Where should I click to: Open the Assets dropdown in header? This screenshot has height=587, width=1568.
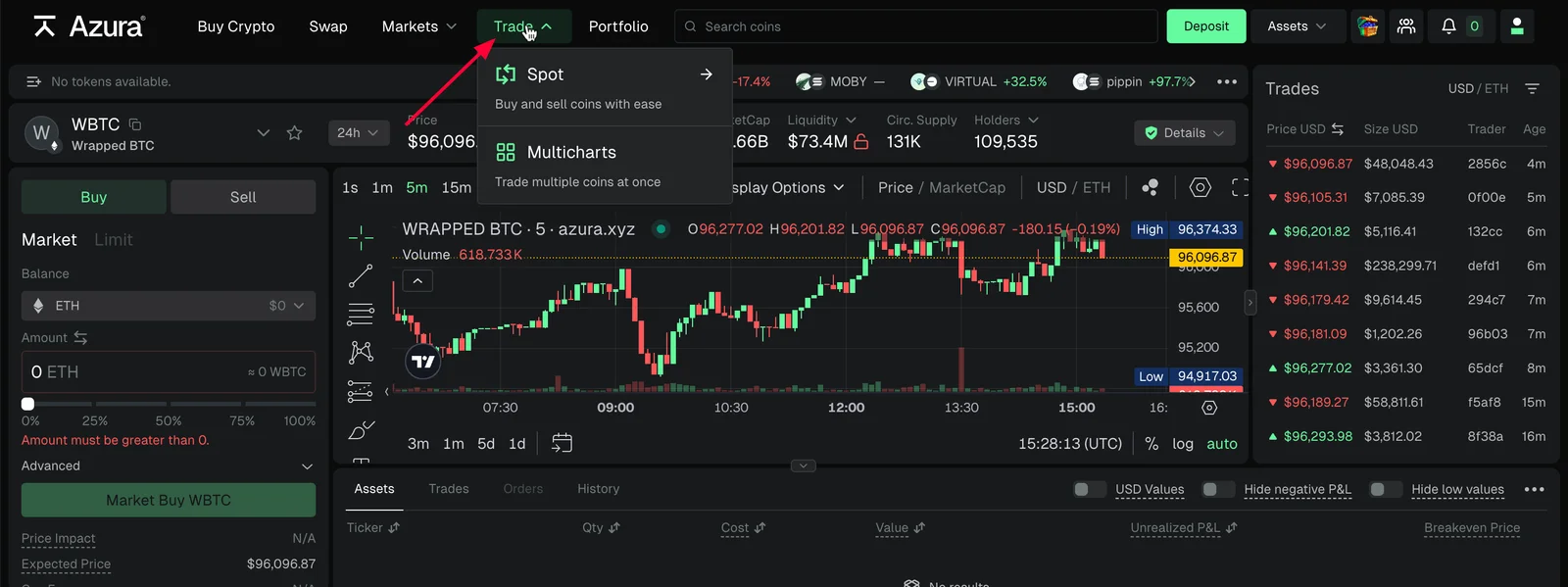click(1297, 26)
